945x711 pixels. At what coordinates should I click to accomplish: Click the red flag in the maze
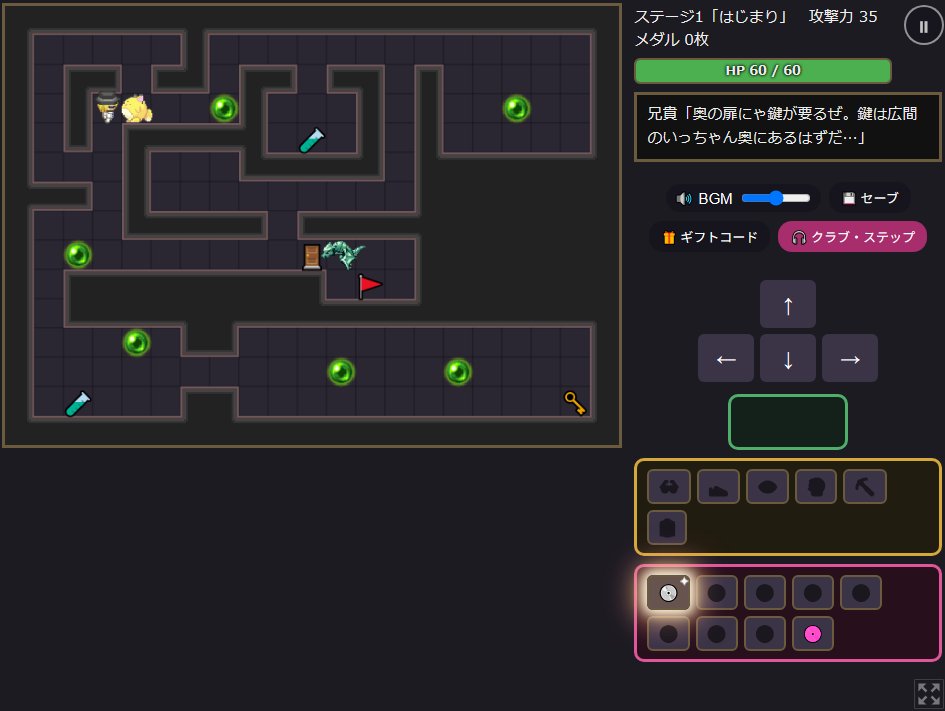pyautogui.click(x=369, y=286)
